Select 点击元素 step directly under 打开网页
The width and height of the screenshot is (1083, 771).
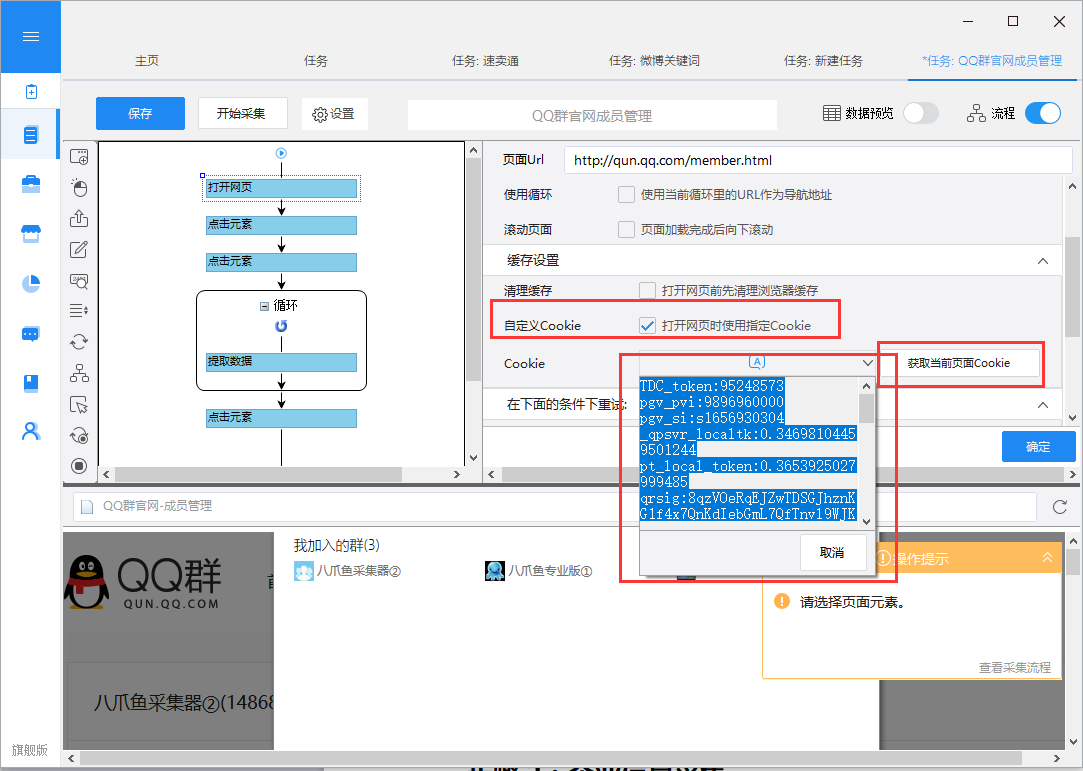(281, 225)
